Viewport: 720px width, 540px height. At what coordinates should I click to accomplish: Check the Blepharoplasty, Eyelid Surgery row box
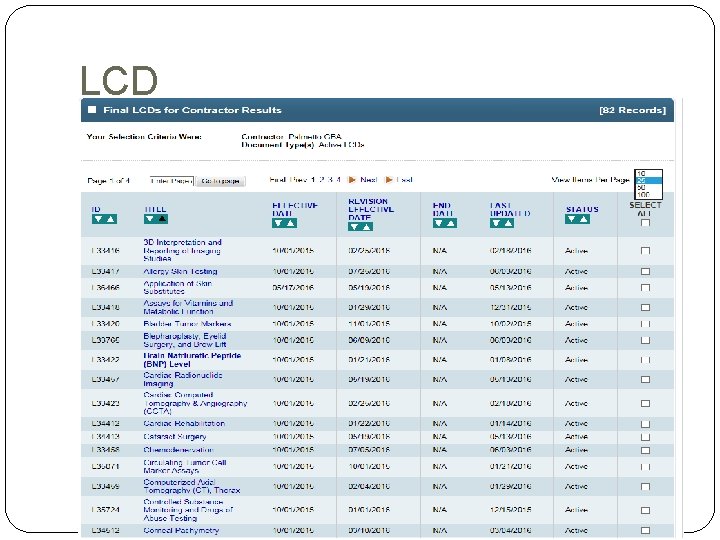coord(645,340)
